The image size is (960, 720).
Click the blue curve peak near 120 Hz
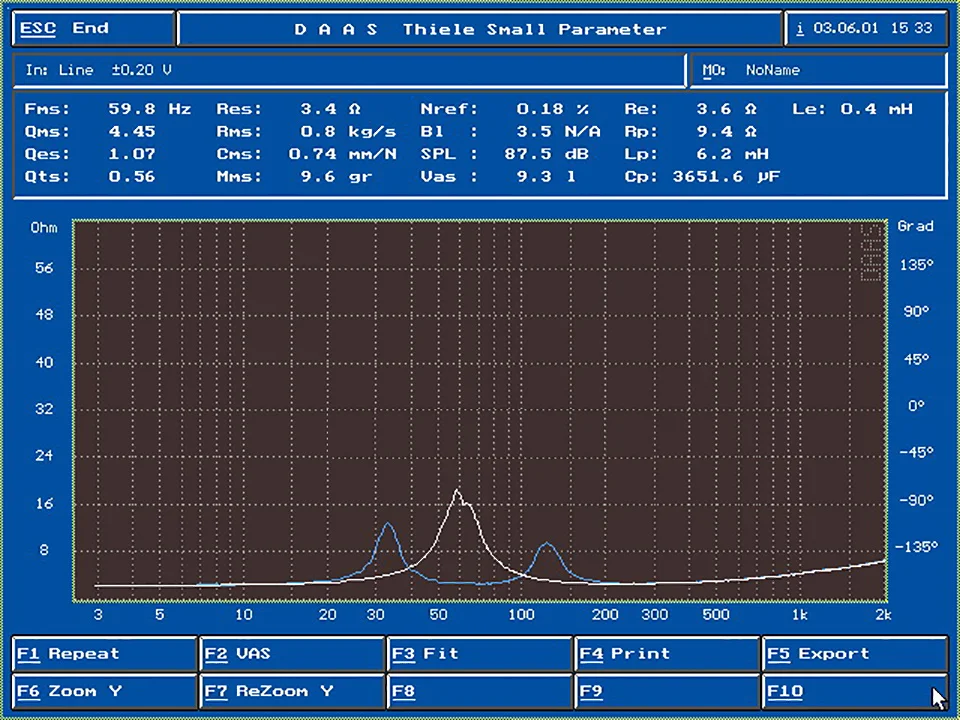(x=547, y=544)
